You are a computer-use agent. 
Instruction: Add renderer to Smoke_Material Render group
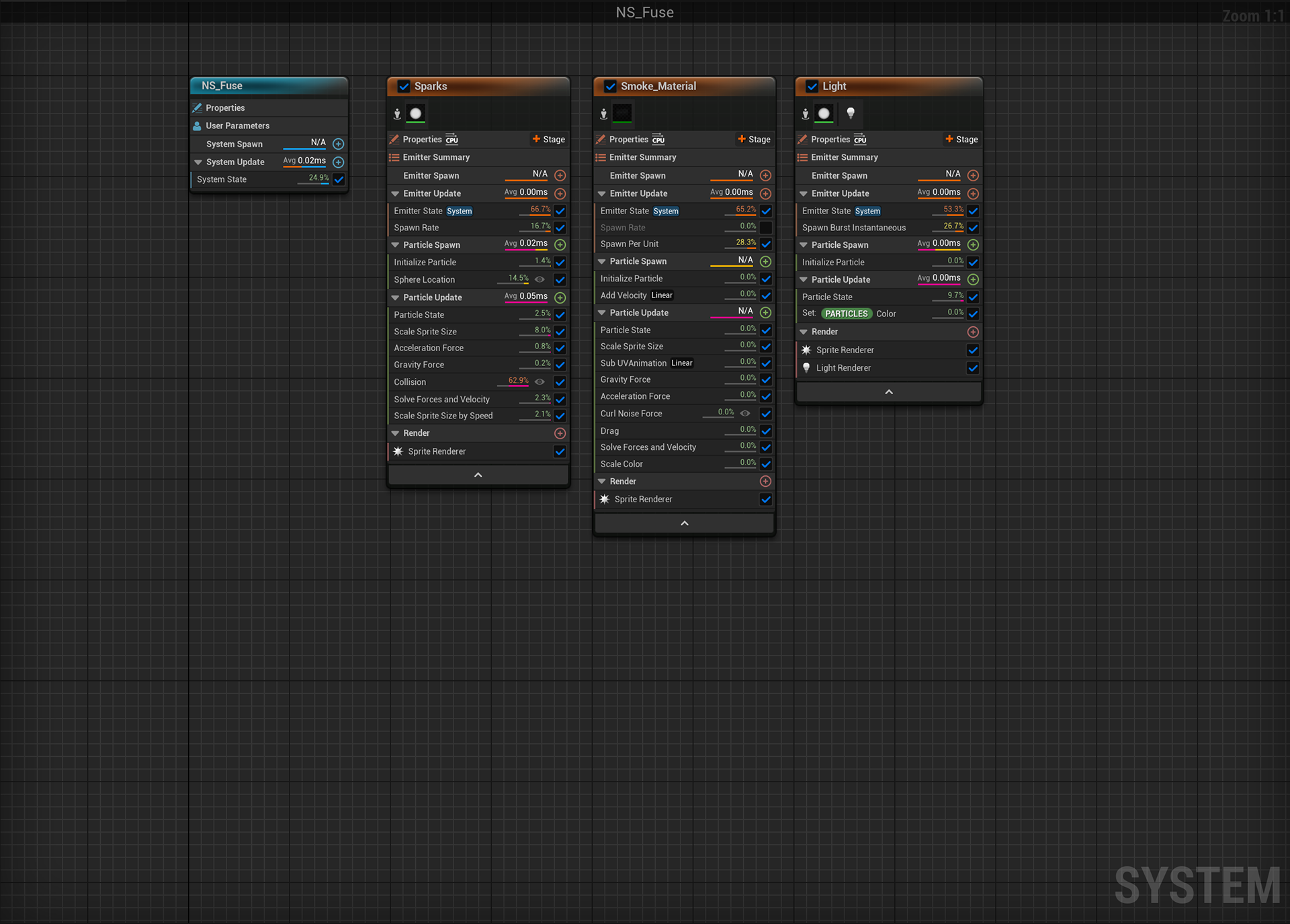[x=765, y=481]
